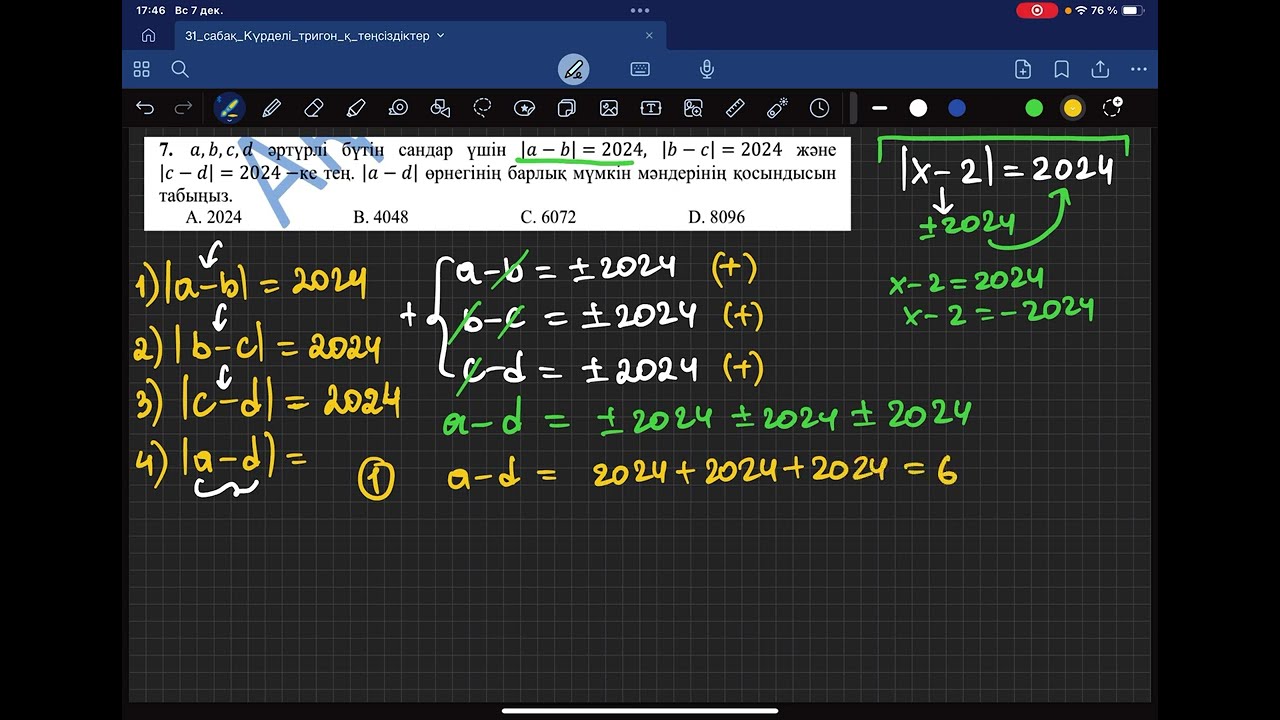Open the timer clock tool
1280x720 pixels.
[x=819, y=108]
